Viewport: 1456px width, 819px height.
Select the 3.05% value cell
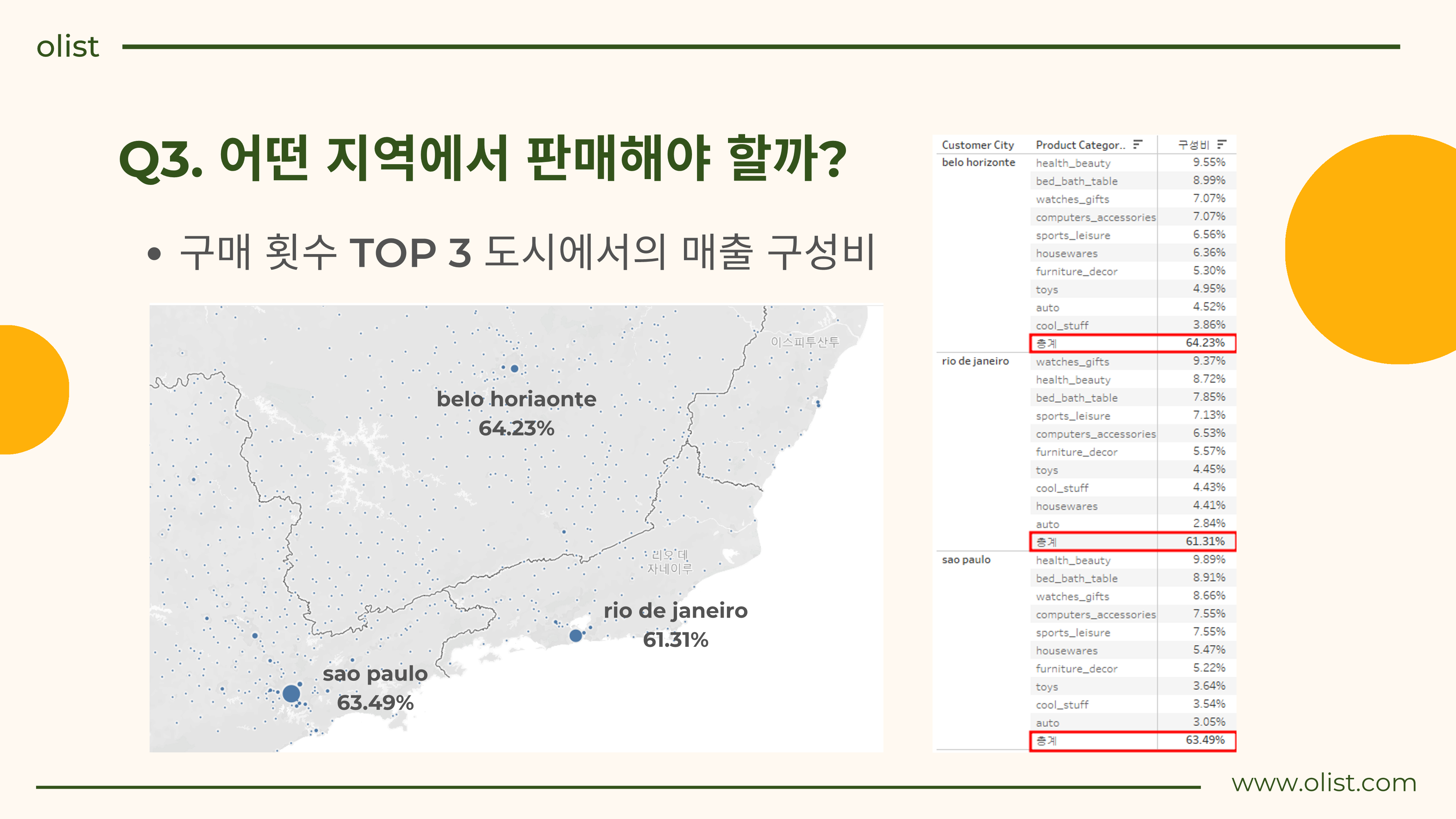tap(1209, 722)
